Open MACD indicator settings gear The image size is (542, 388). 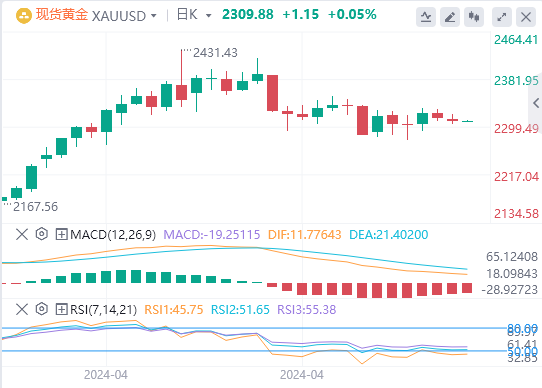[41, 234]
